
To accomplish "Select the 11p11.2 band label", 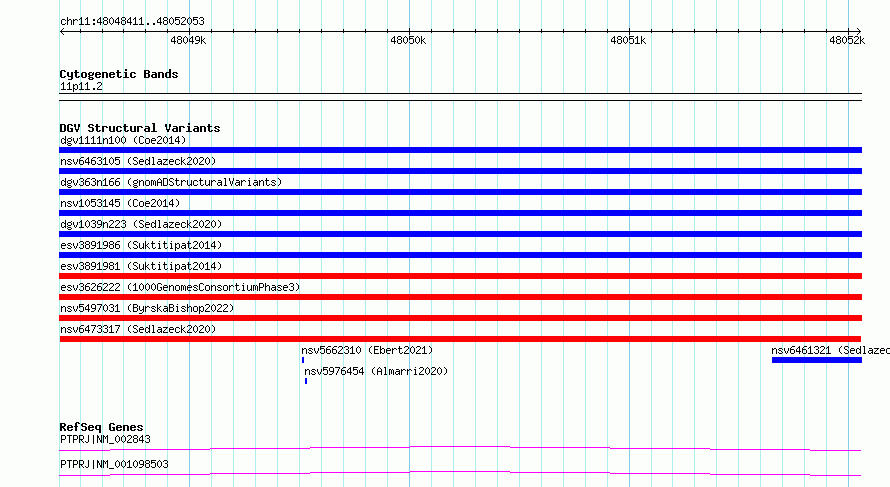I will [x=81, y=86].
